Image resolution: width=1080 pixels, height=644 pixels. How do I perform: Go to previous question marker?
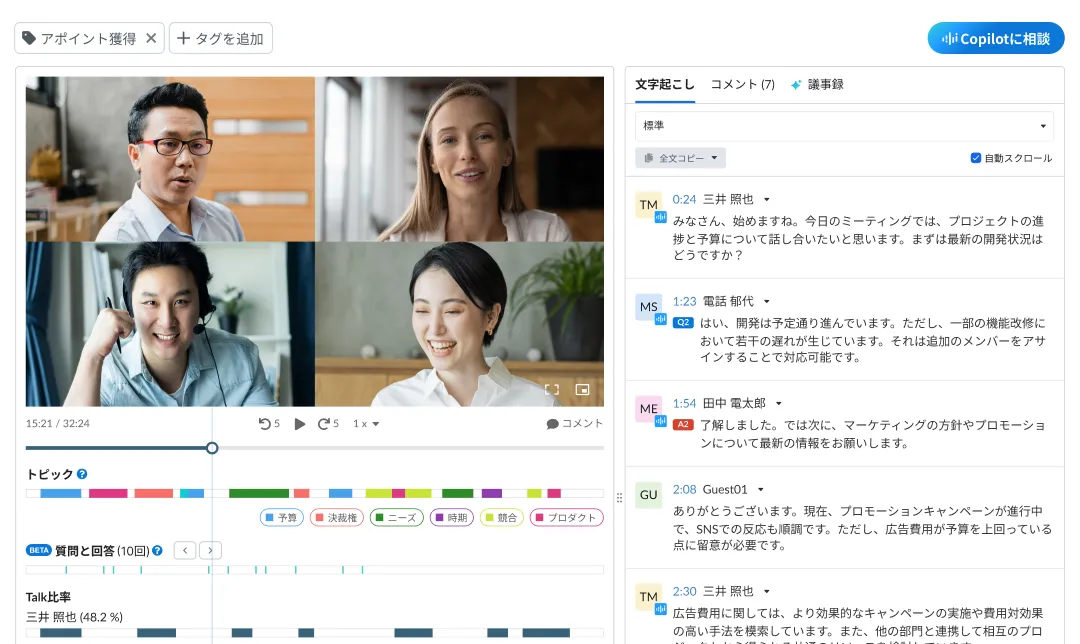[185, 550]
